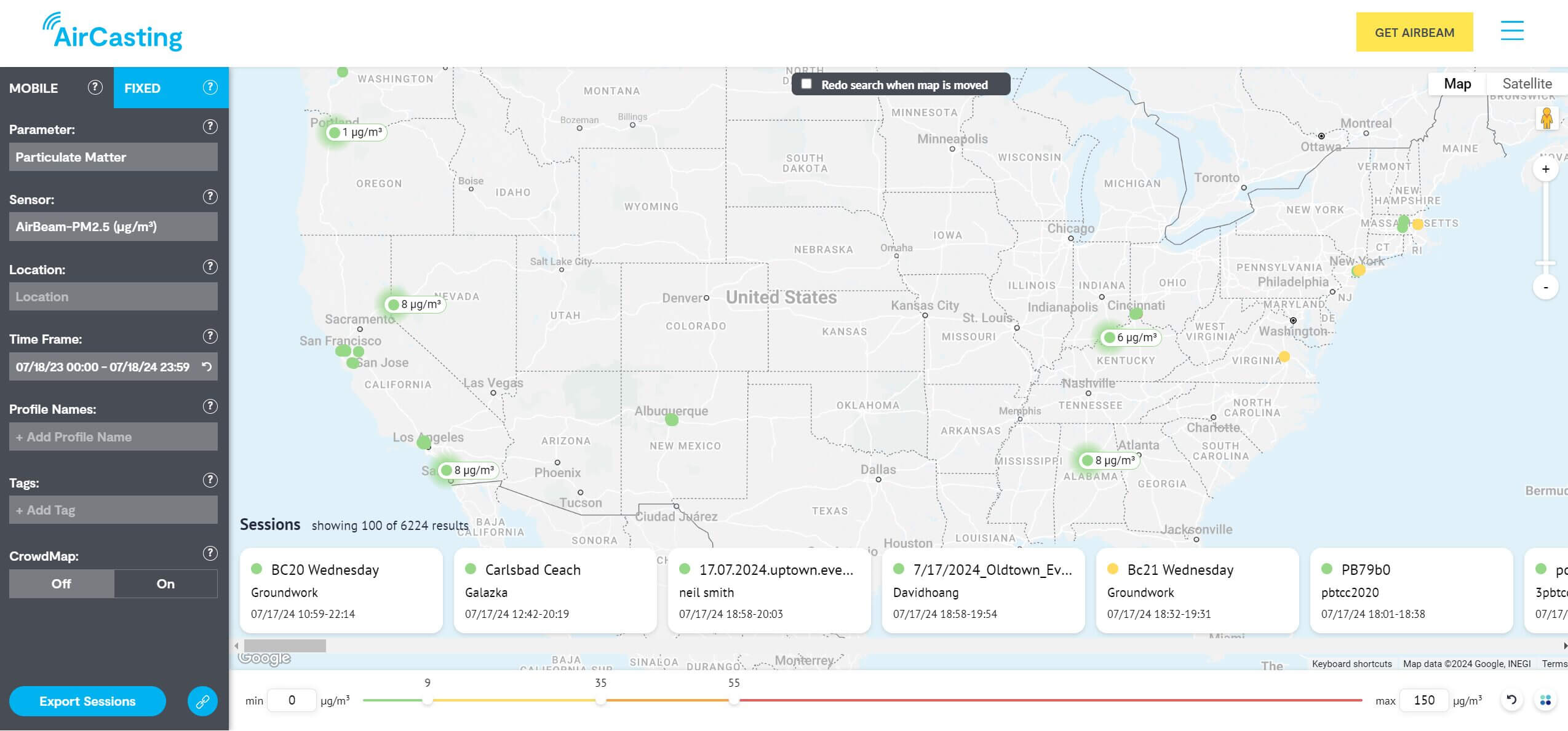Reset the heat legend thresholds
Screen dimensions: 1568x731
(x=1511, y=700)
